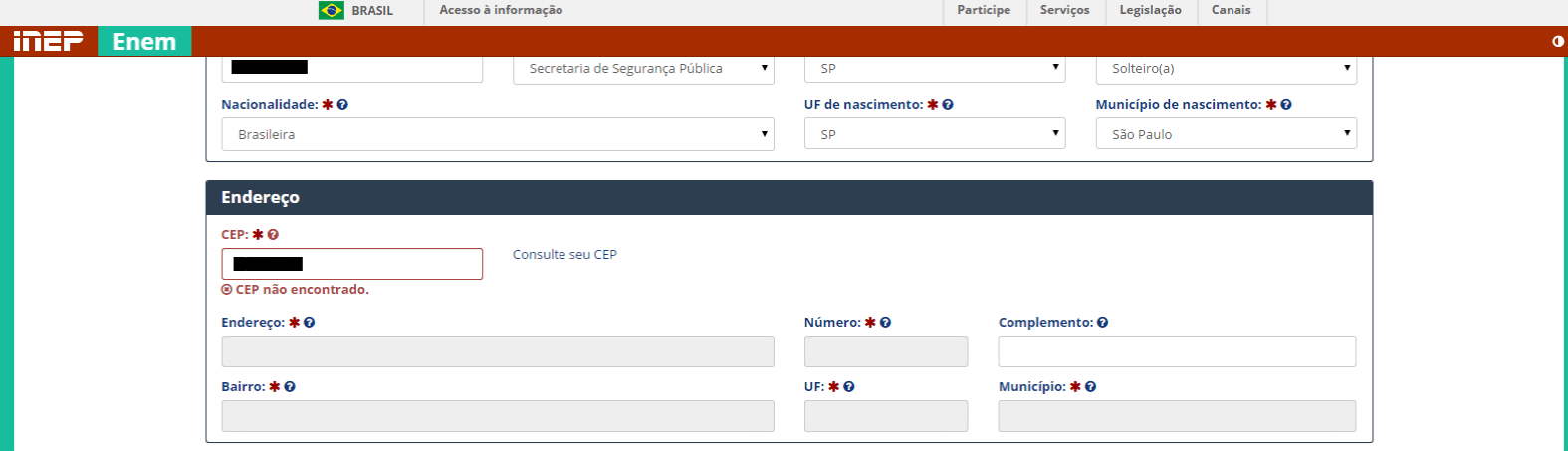The image size is (1568, 451).
Task: Click the CEP input field
Action: coord(352,264)
